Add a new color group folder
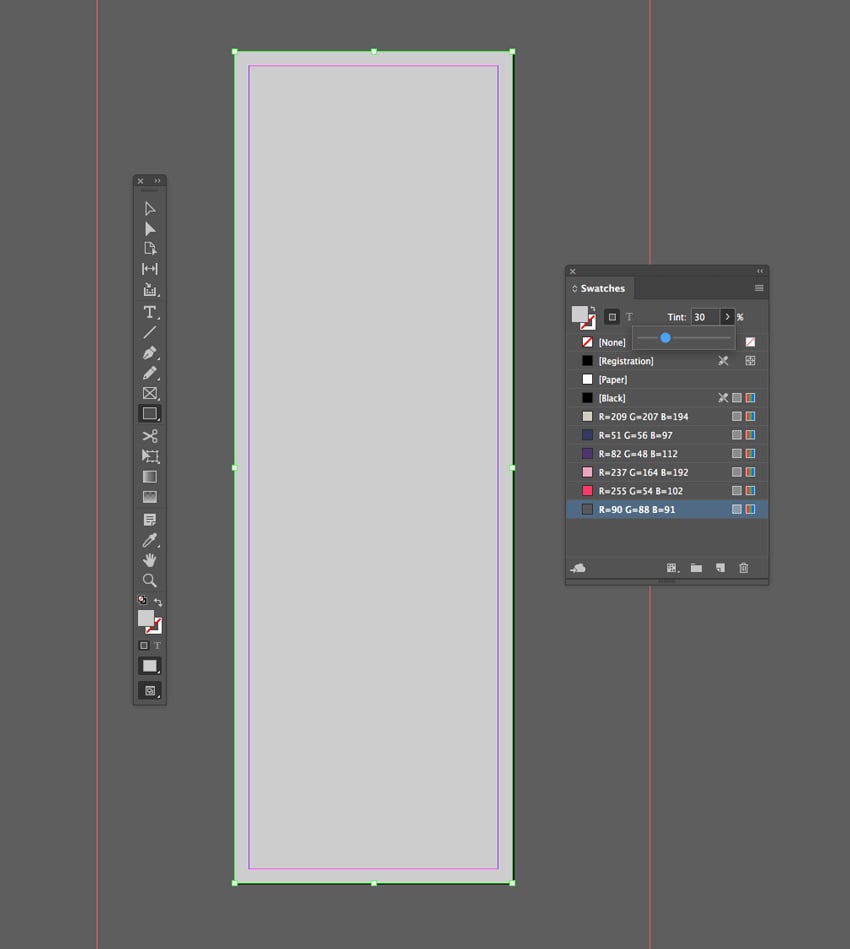Viewport: 850px width, 949px height. (x=696, y=567)
